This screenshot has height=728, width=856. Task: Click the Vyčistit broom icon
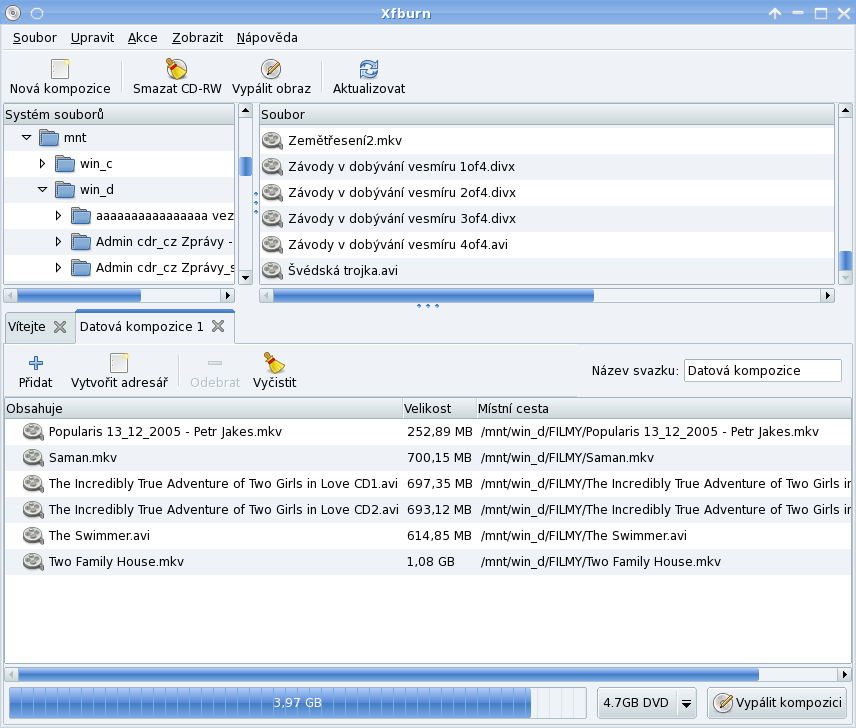274,363
